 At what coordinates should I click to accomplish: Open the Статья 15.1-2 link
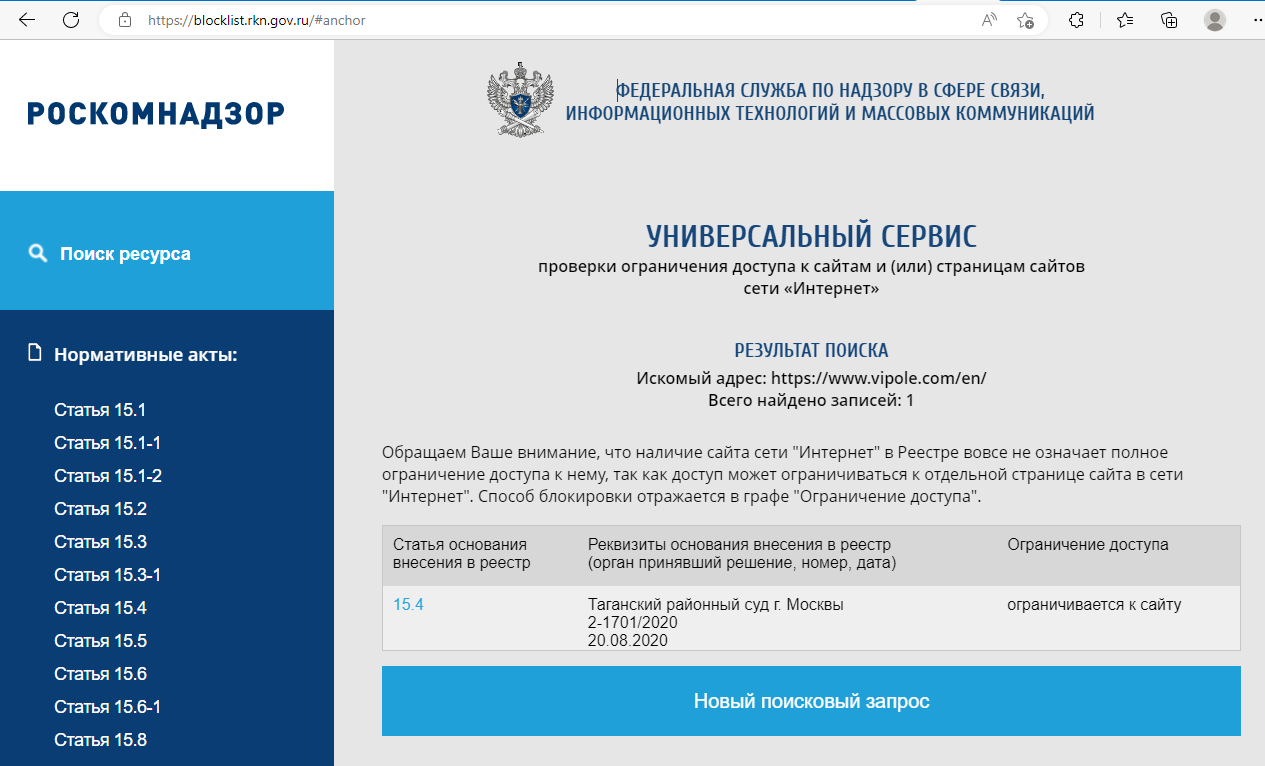(x=108, y=476)
